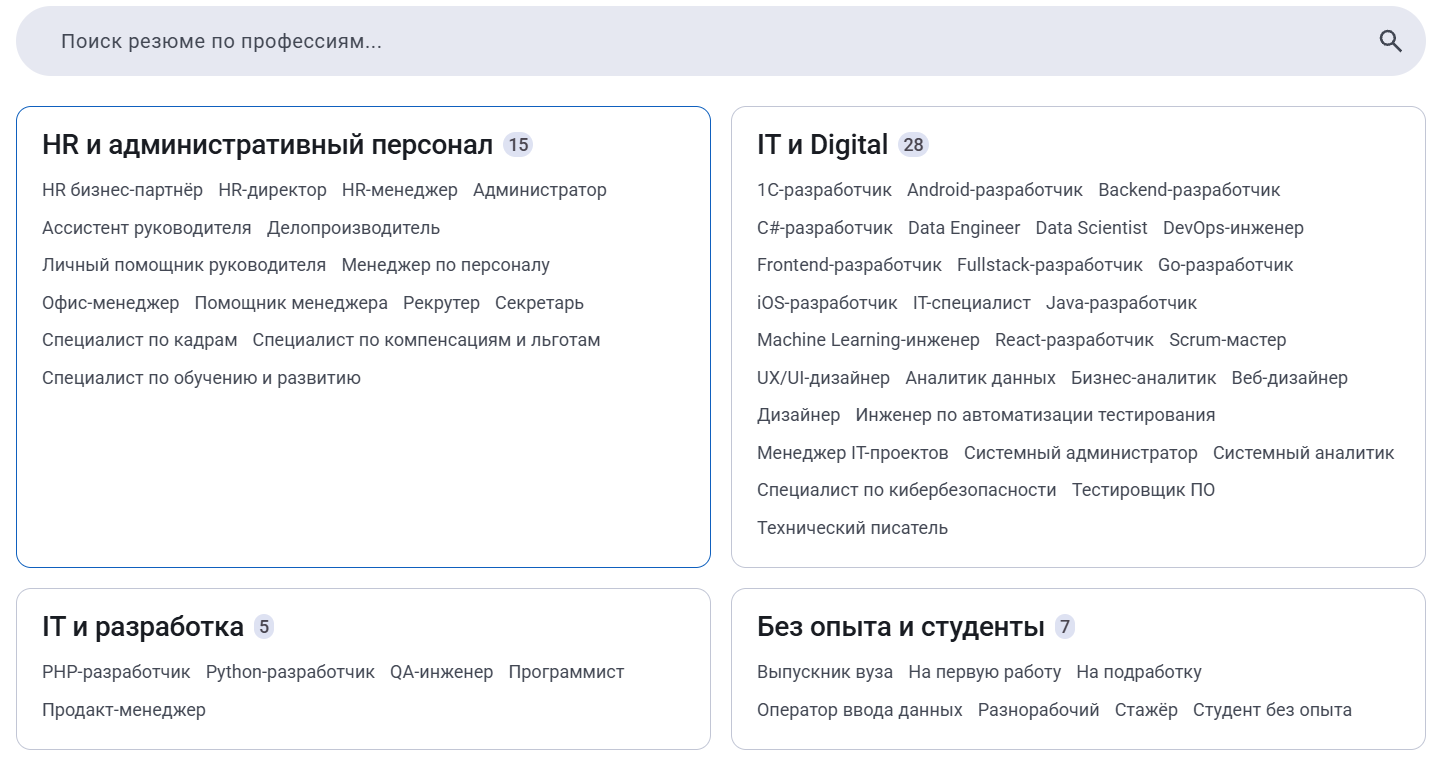Open UX/UI-дизайнер resumes
1444x762 pixels.
click(823, 378)
